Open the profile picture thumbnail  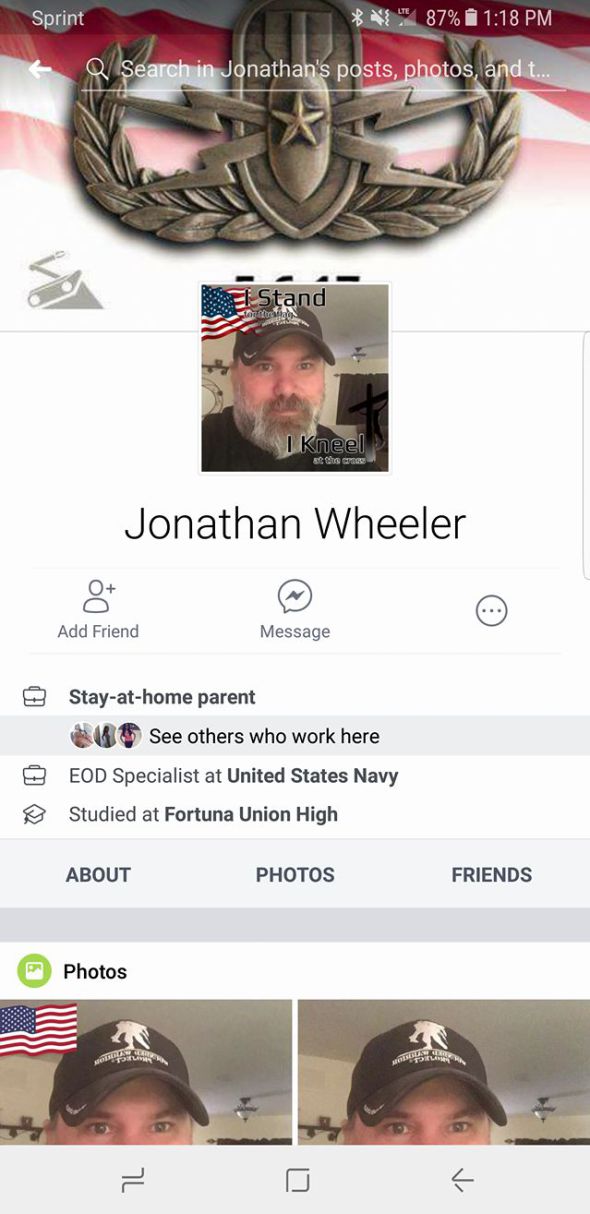coord(295,377)
